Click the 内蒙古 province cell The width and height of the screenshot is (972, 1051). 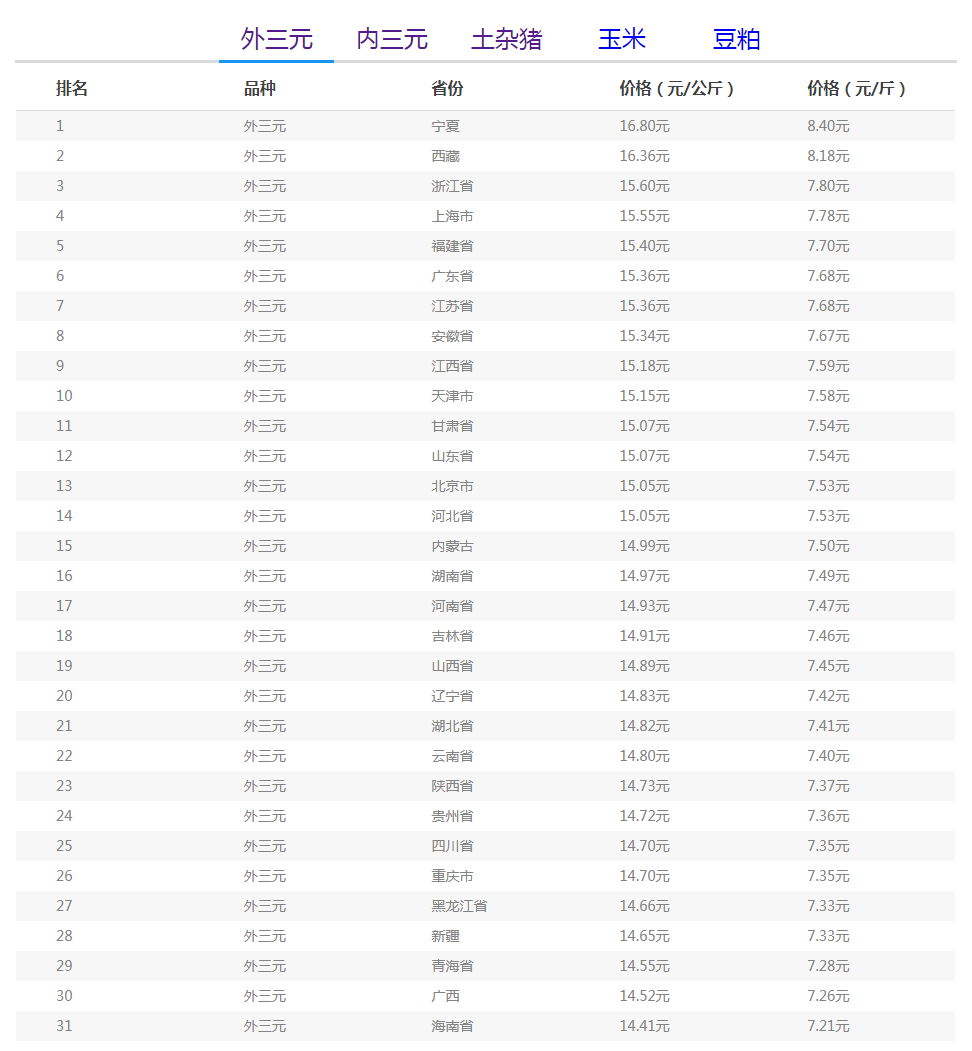(x=452, y=546)
